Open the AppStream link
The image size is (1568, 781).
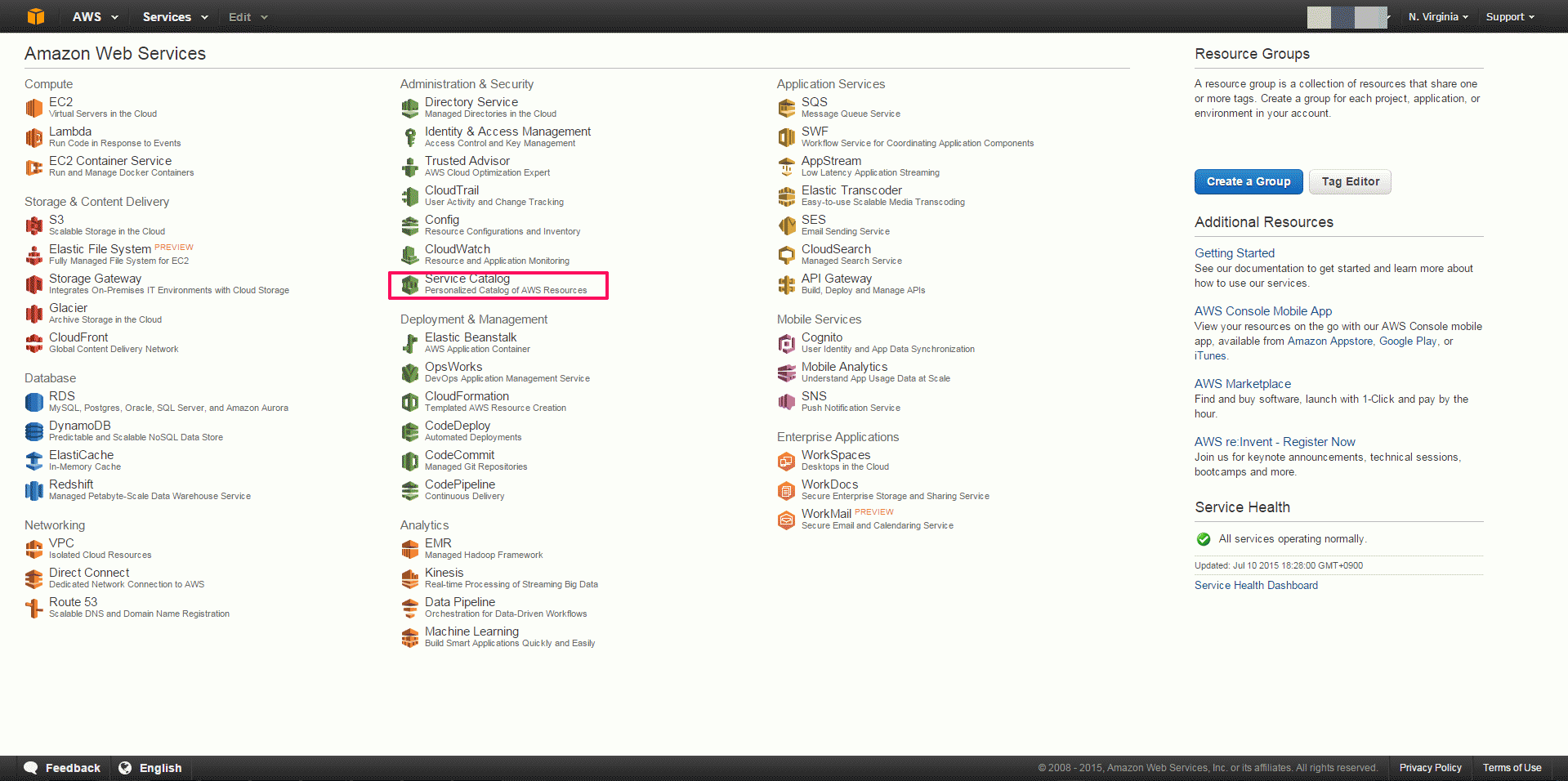(x=831, y=161)
